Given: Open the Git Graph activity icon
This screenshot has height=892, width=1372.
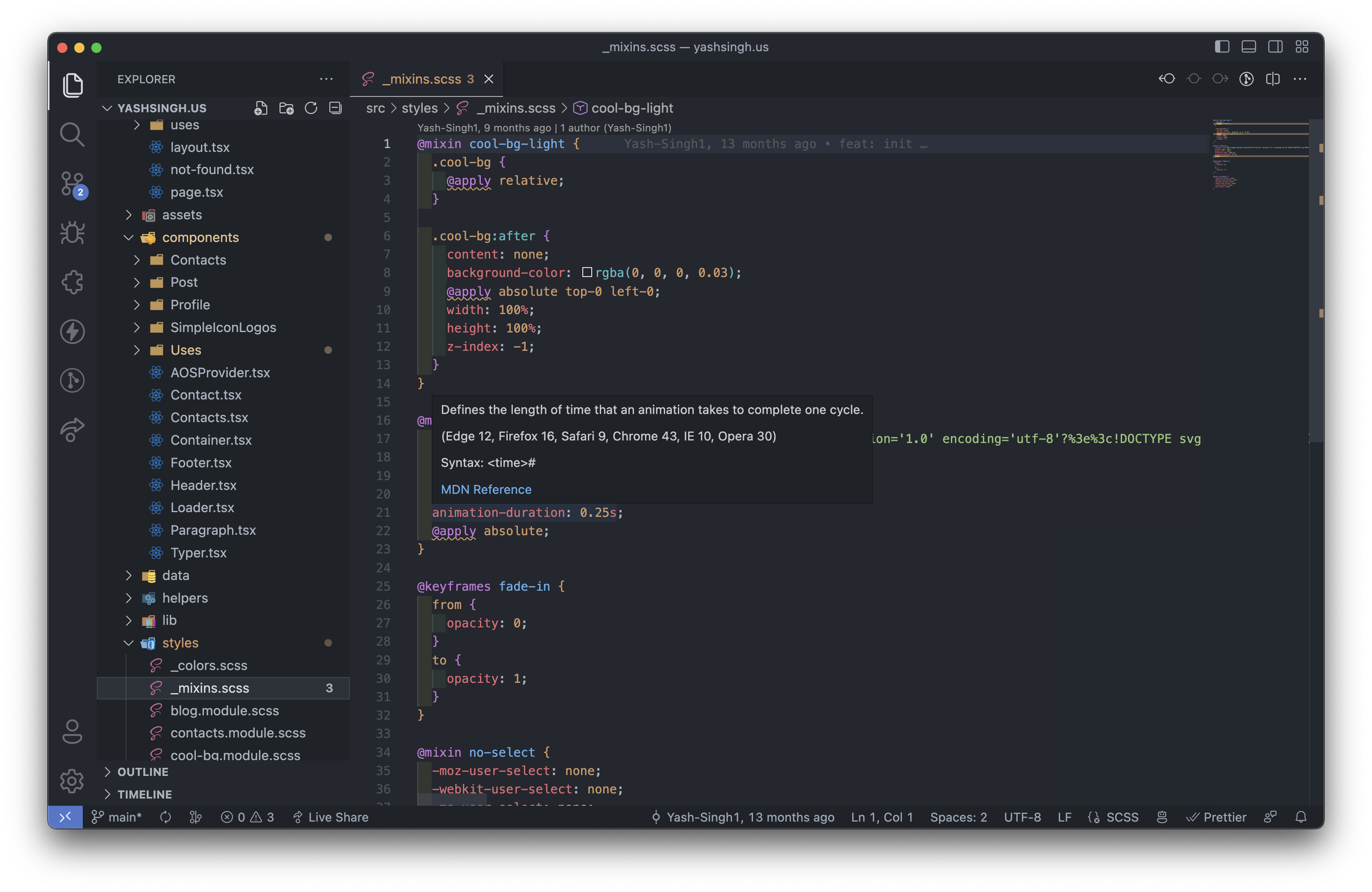Looking at the screenshot, I should point(73,381).
